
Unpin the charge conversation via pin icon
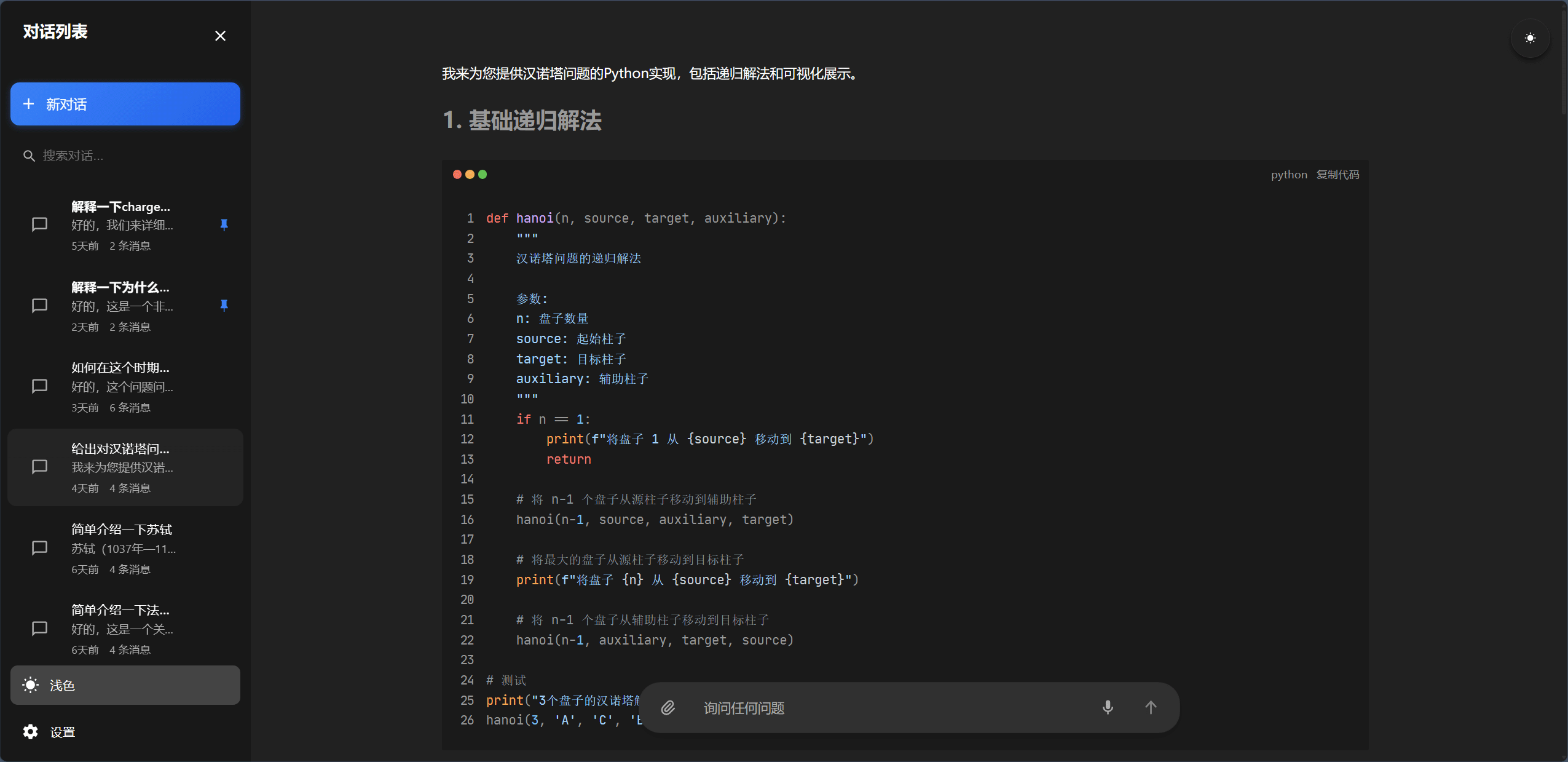pyautogui.click(x=224, y=225)
